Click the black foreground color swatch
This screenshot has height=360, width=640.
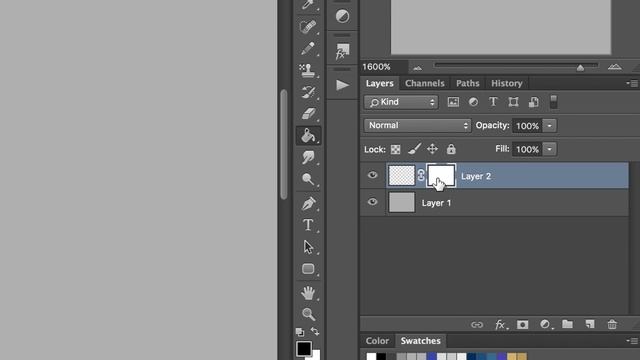click(x=304, y=349)
